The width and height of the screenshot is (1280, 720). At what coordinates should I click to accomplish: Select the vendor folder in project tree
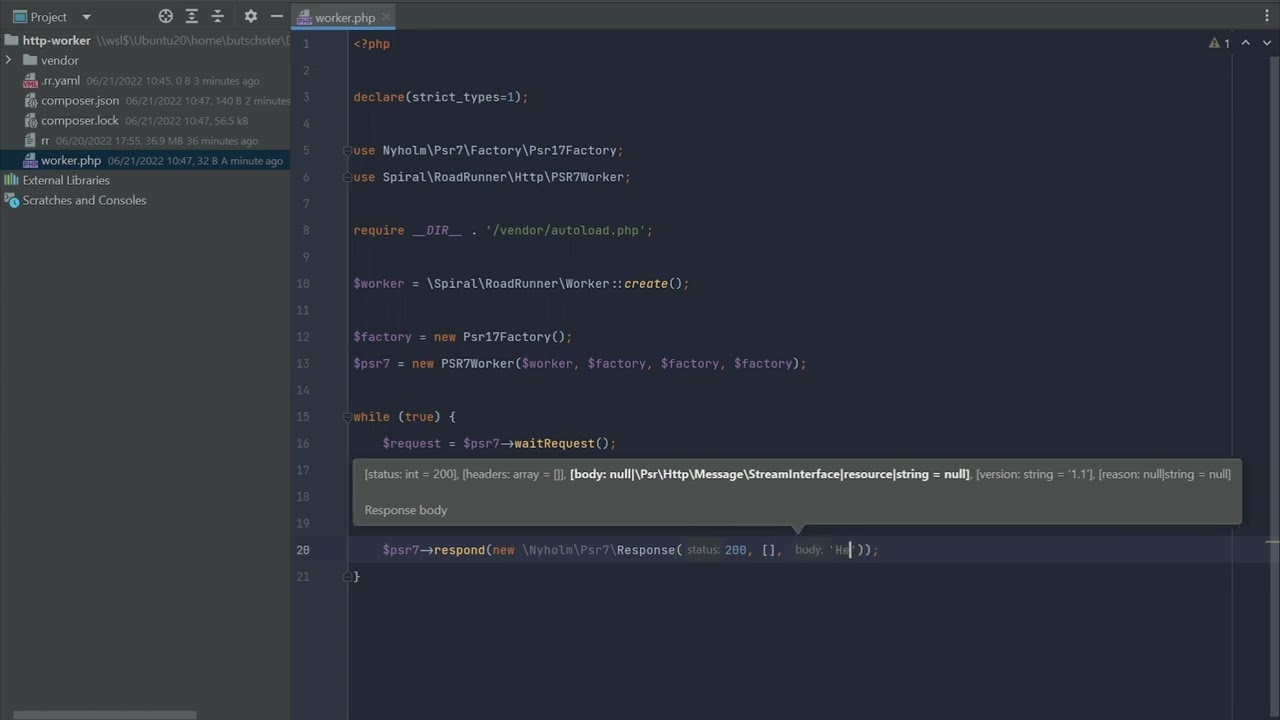point(60,60)
